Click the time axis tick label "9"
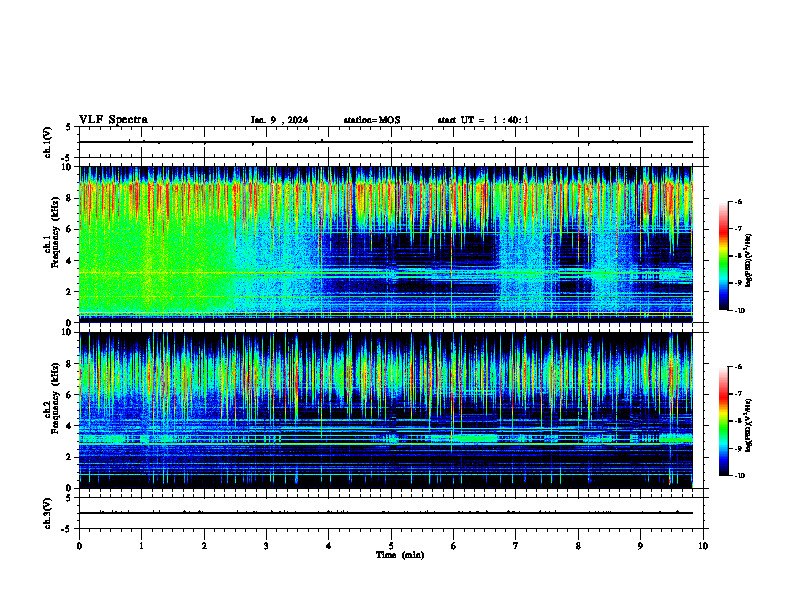 [640, 546]
